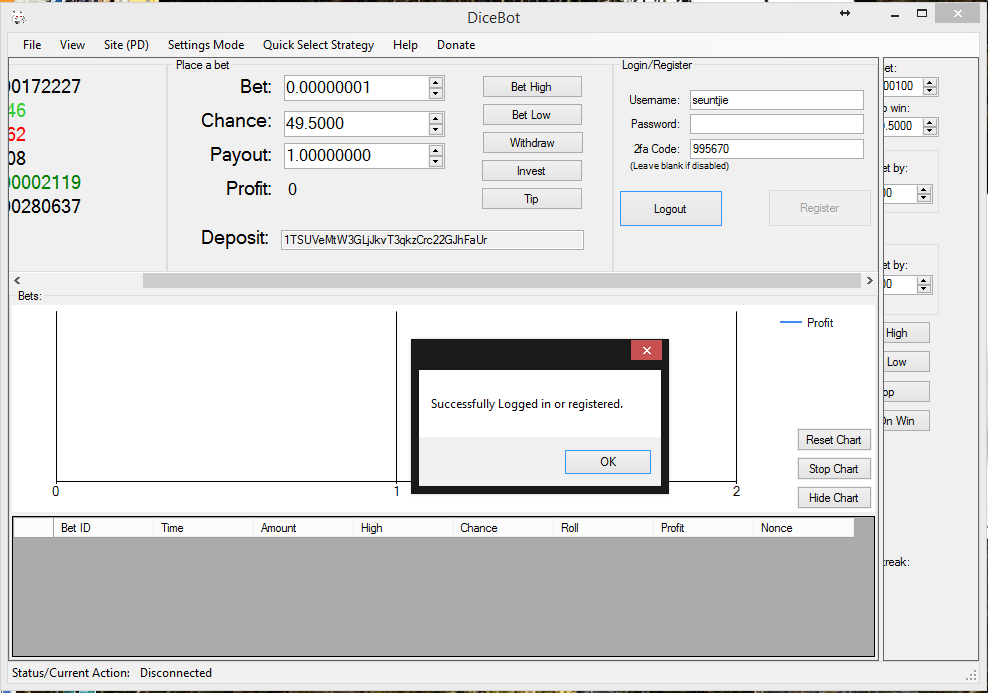Click the Invest button
988x693 pixels.
pos(531,171)
